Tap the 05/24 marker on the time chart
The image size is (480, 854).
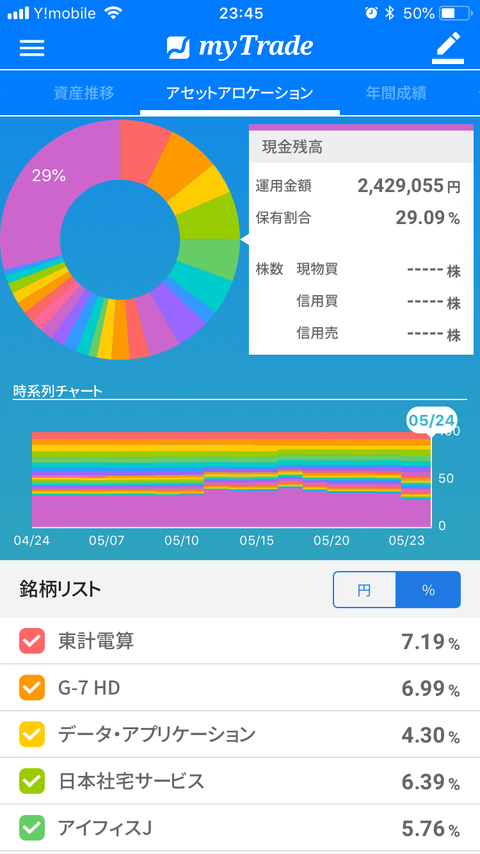click(432, 420)
